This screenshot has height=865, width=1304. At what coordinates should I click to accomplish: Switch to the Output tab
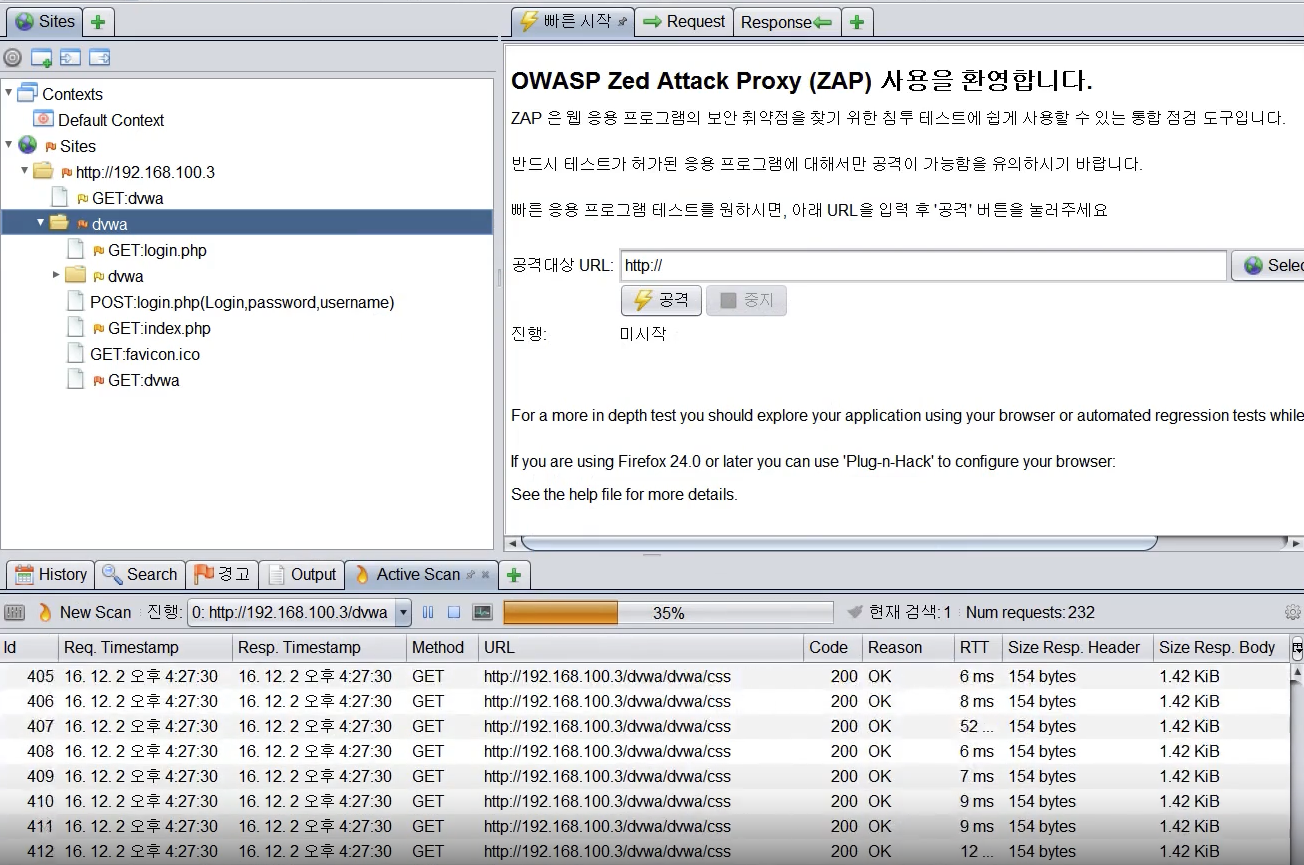click(302, 575)
